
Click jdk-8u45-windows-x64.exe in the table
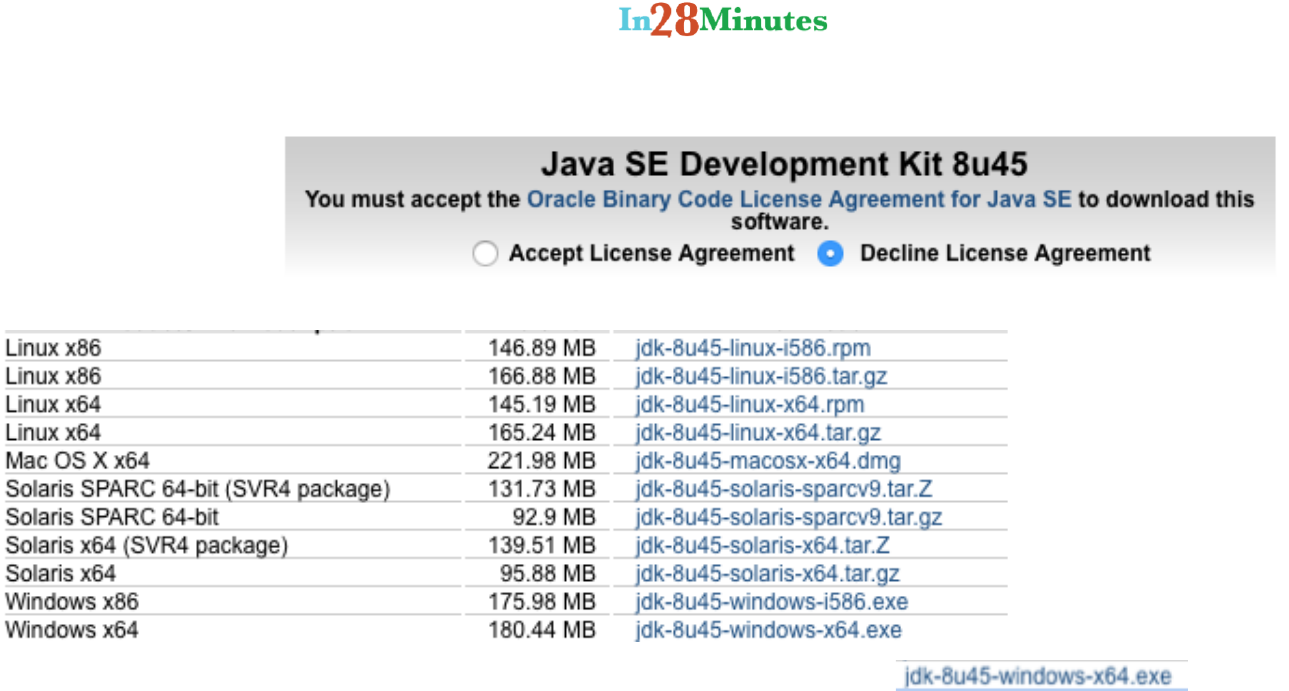click(x=768, y=630)
